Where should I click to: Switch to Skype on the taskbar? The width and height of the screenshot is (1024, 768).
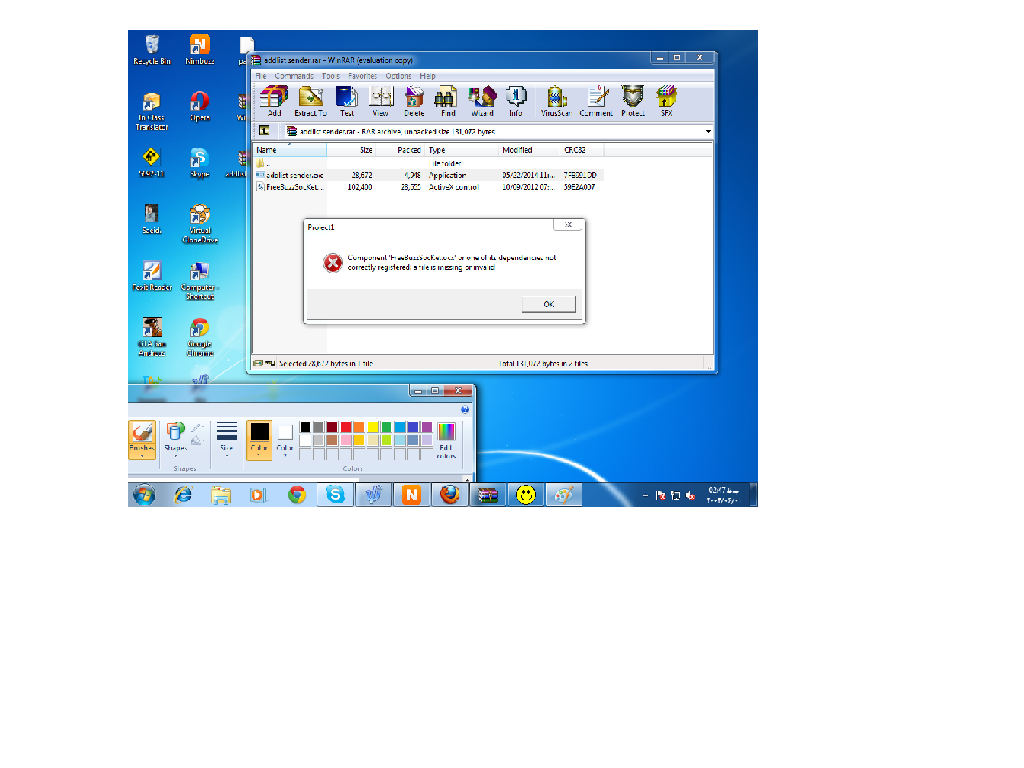pos(335,495)
